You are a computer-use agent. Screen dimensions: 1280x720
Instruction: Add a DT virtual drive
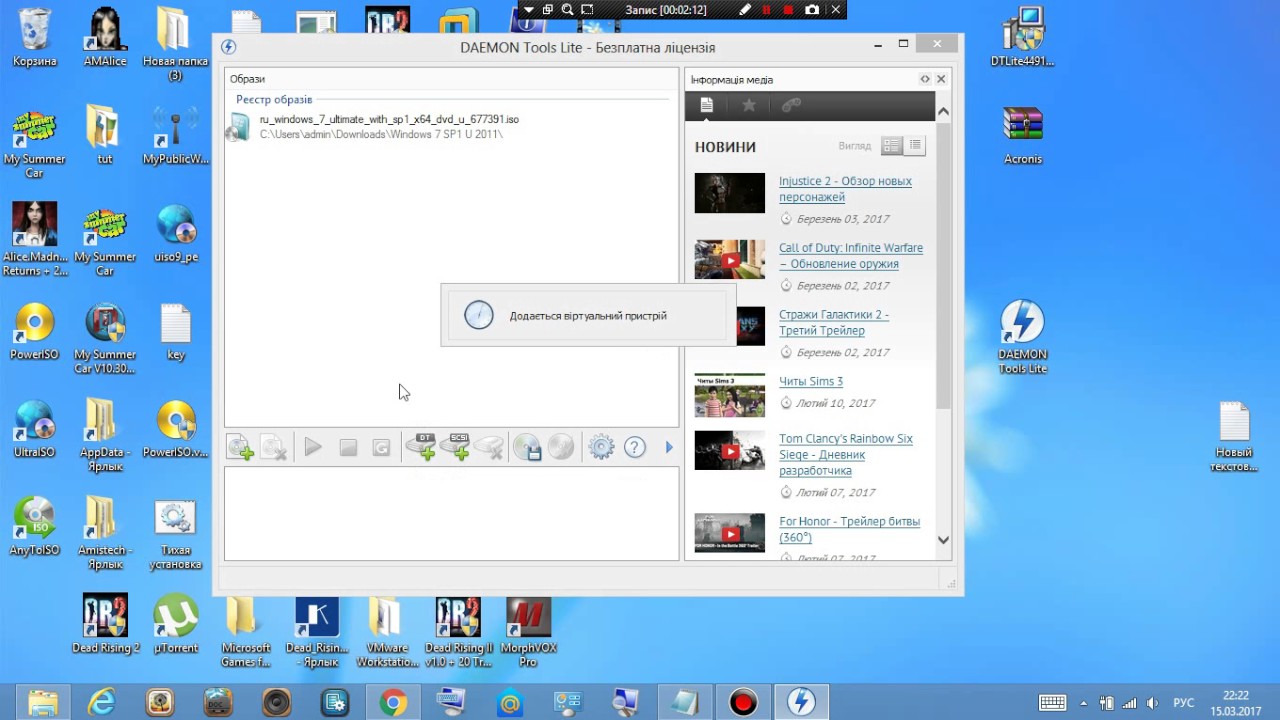421,446
